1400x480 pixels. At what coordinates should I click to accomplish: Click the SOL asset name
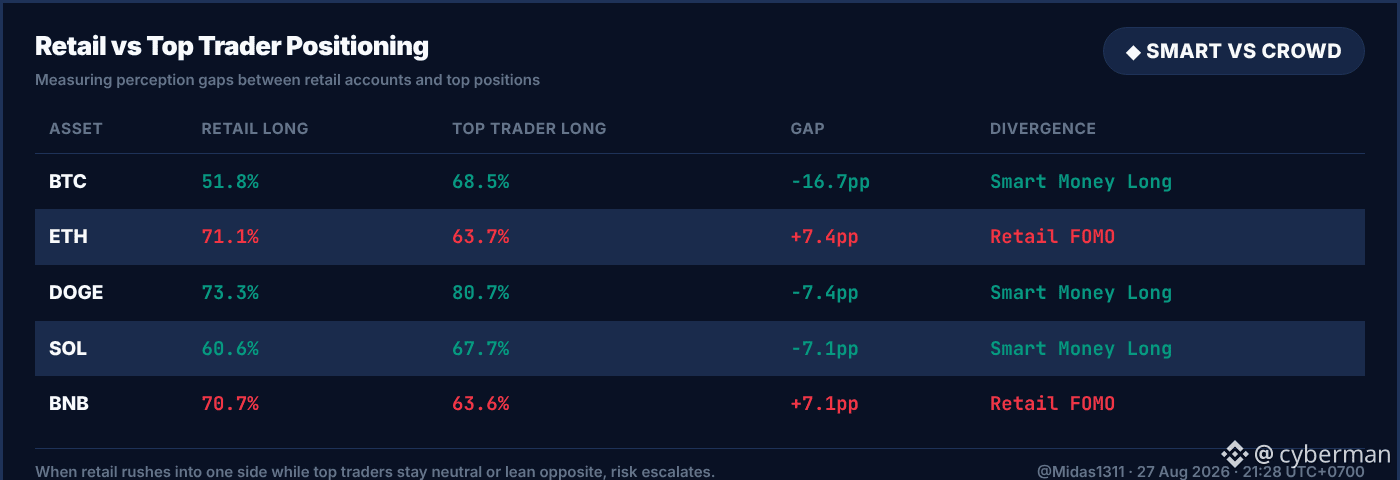(x=68, y=349)
